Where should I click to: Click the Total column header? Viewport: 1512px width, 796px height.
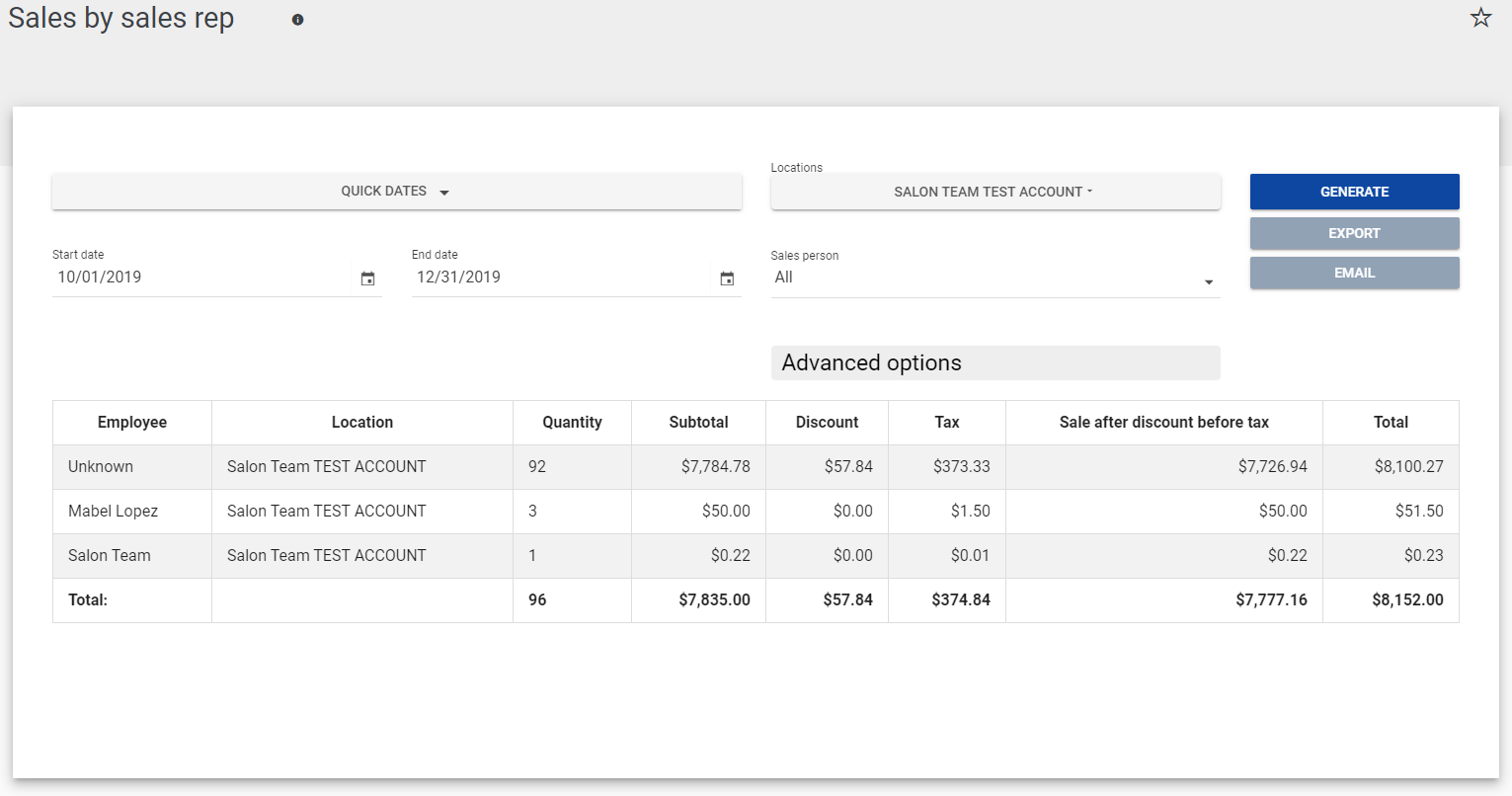point(1391,422)
